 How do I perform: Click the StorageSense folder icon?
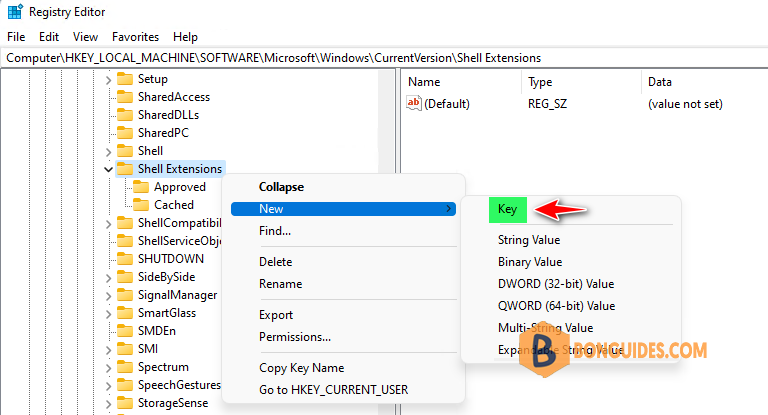click(125, 403)
